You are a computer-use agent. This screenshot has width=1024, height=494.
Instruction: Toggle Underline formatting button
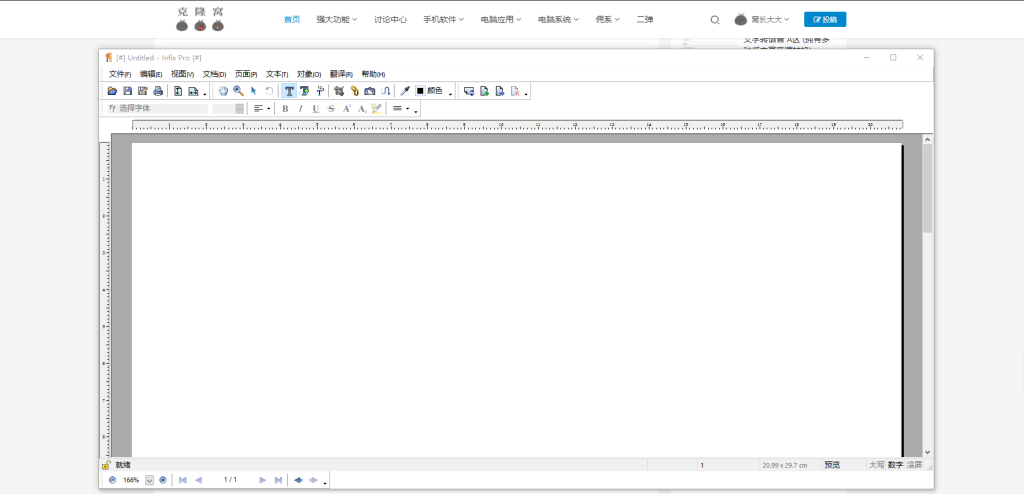click(x=316, y=108)
